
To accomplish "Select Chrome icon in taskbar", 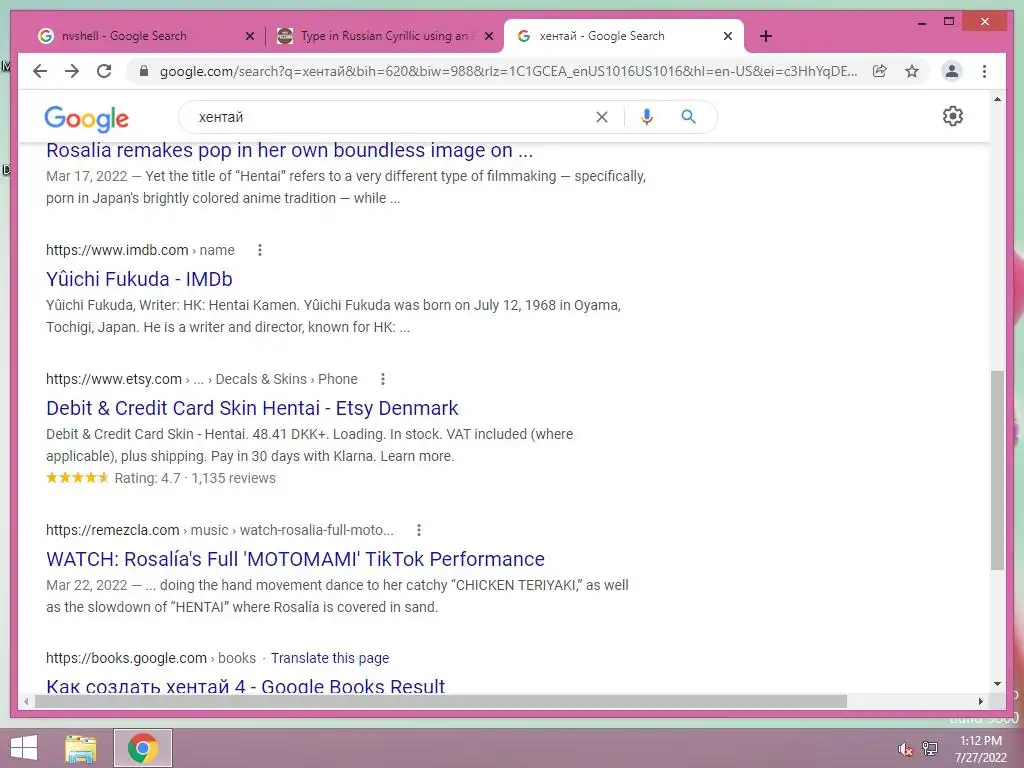I will click(143, 748).
